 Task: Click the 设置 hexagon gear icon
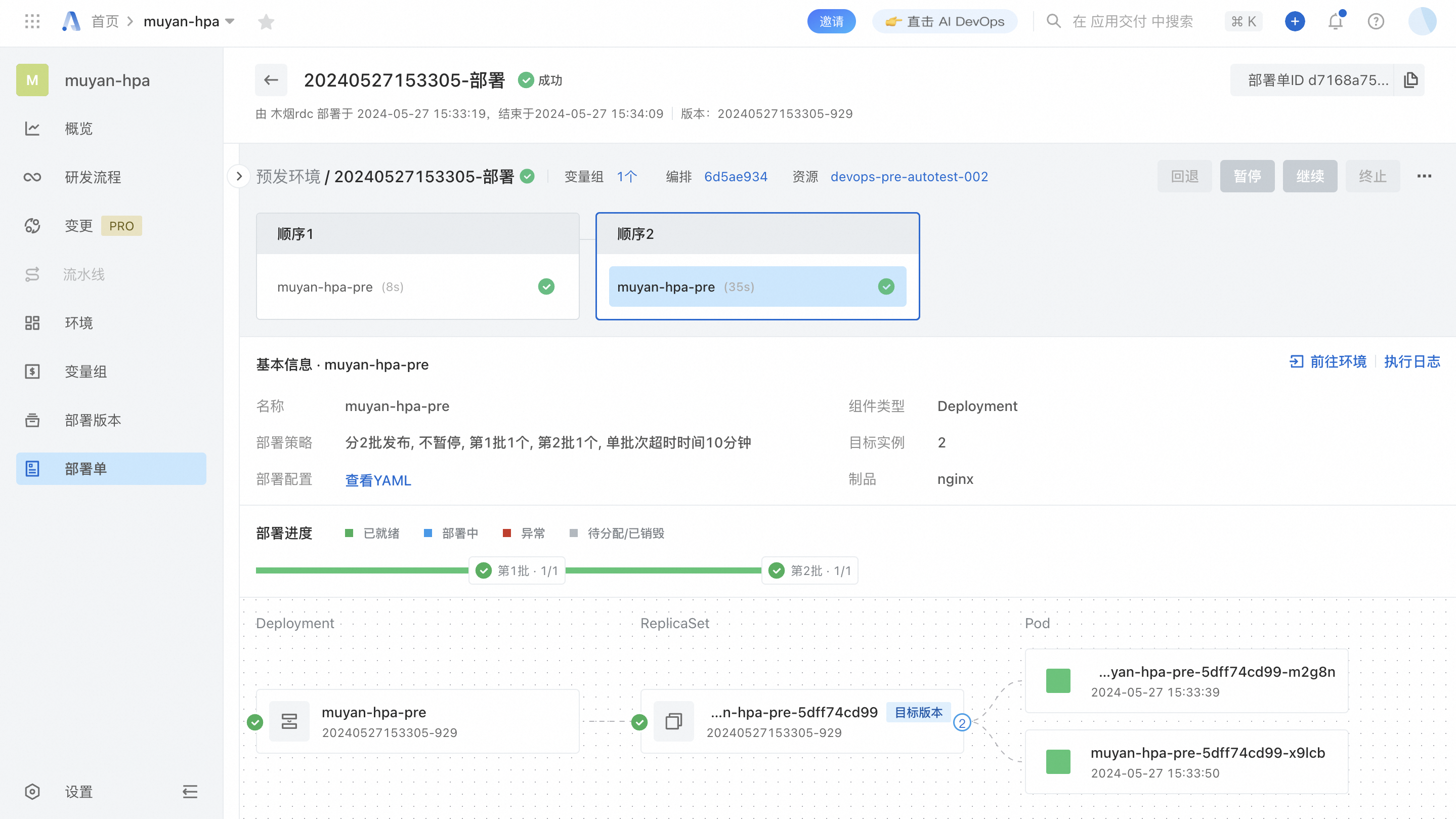(x=32, y=791)
